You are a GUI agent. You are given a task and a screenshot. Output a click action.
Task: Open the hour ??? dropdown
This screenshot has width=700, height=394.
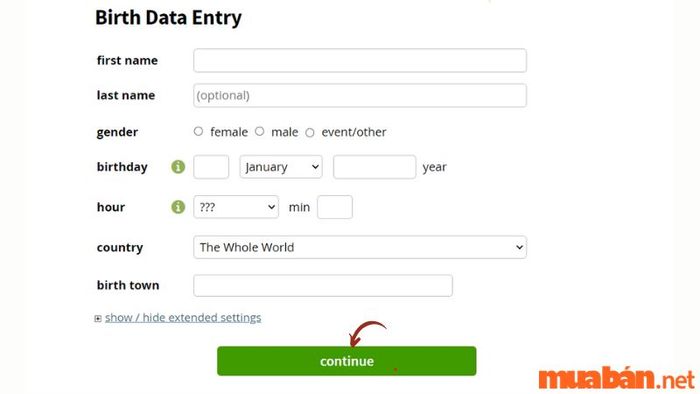pyautogui.click(x=236, y=207)
